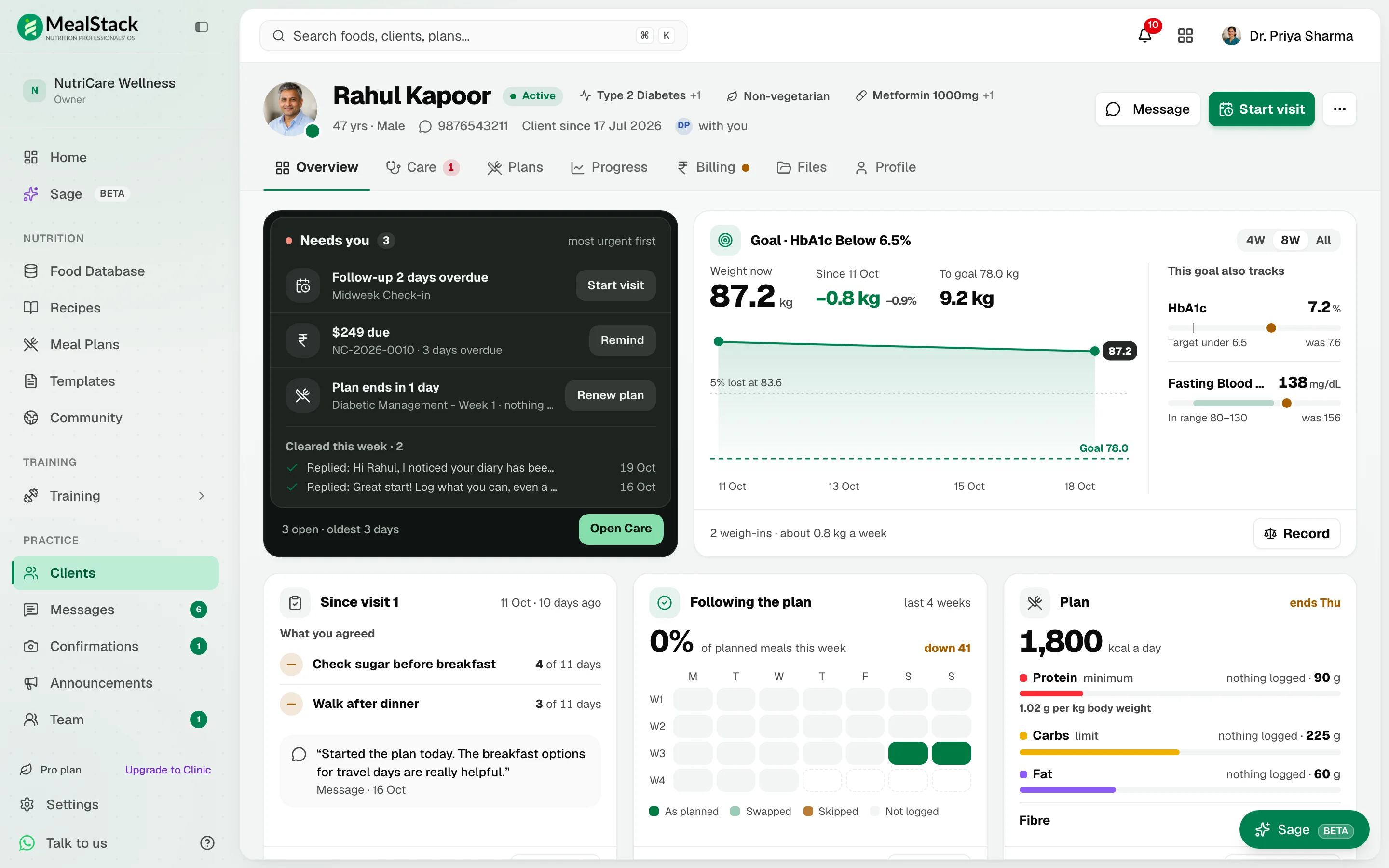1389x868 pixels.
Task: Click the Goal target icon
Action: click(725, 240)
